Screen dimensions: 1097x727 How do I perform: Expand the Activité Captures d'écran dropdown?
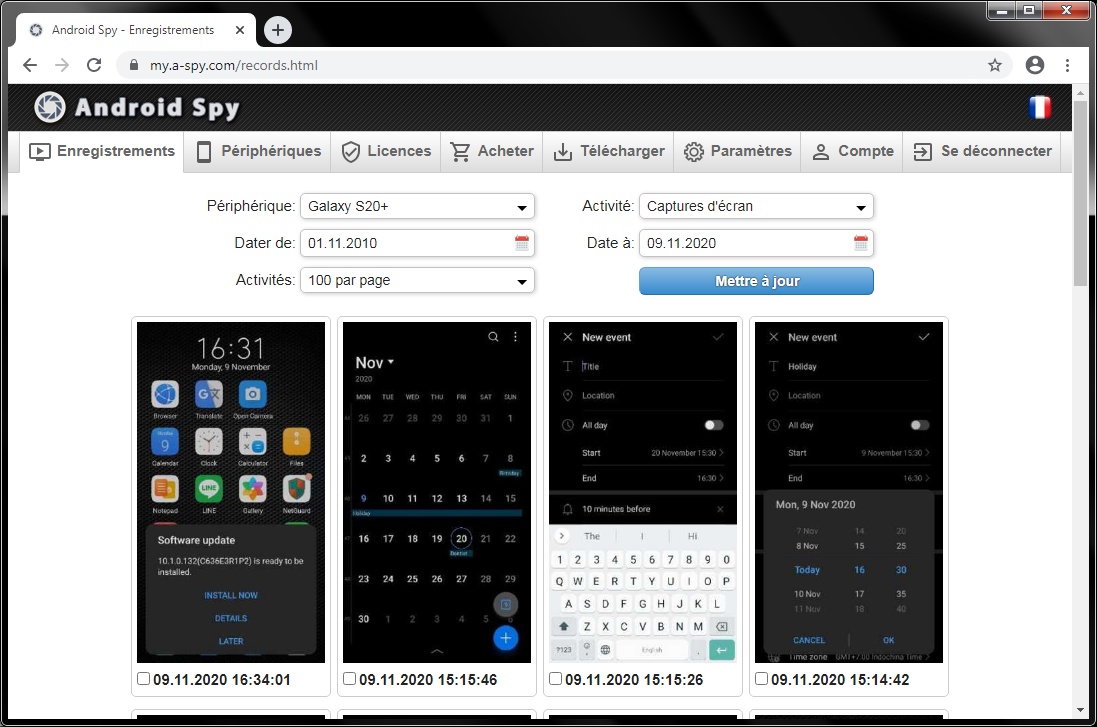756,206
